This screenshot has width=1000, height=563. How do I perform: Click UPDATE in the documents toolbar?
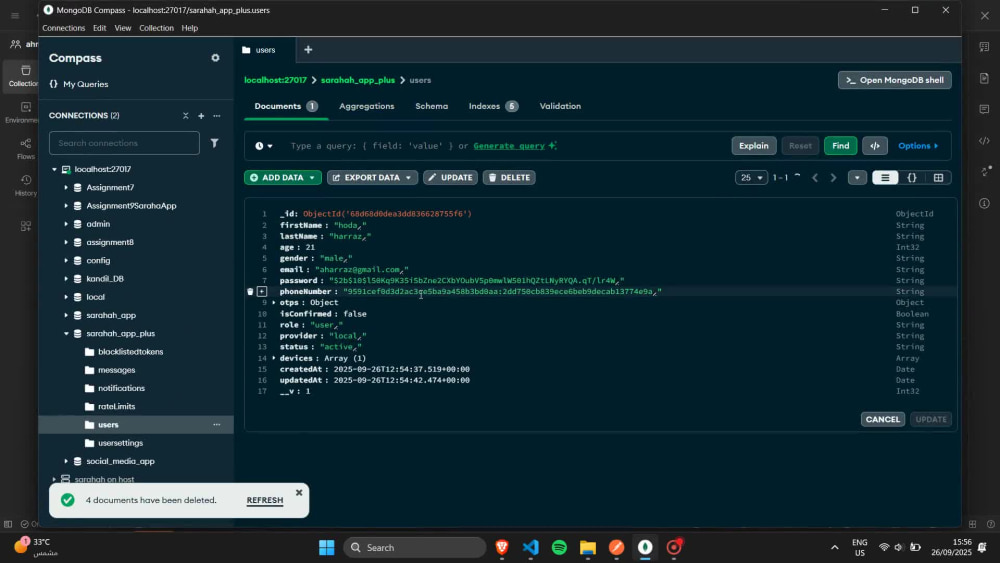click(x=450, y=178)
